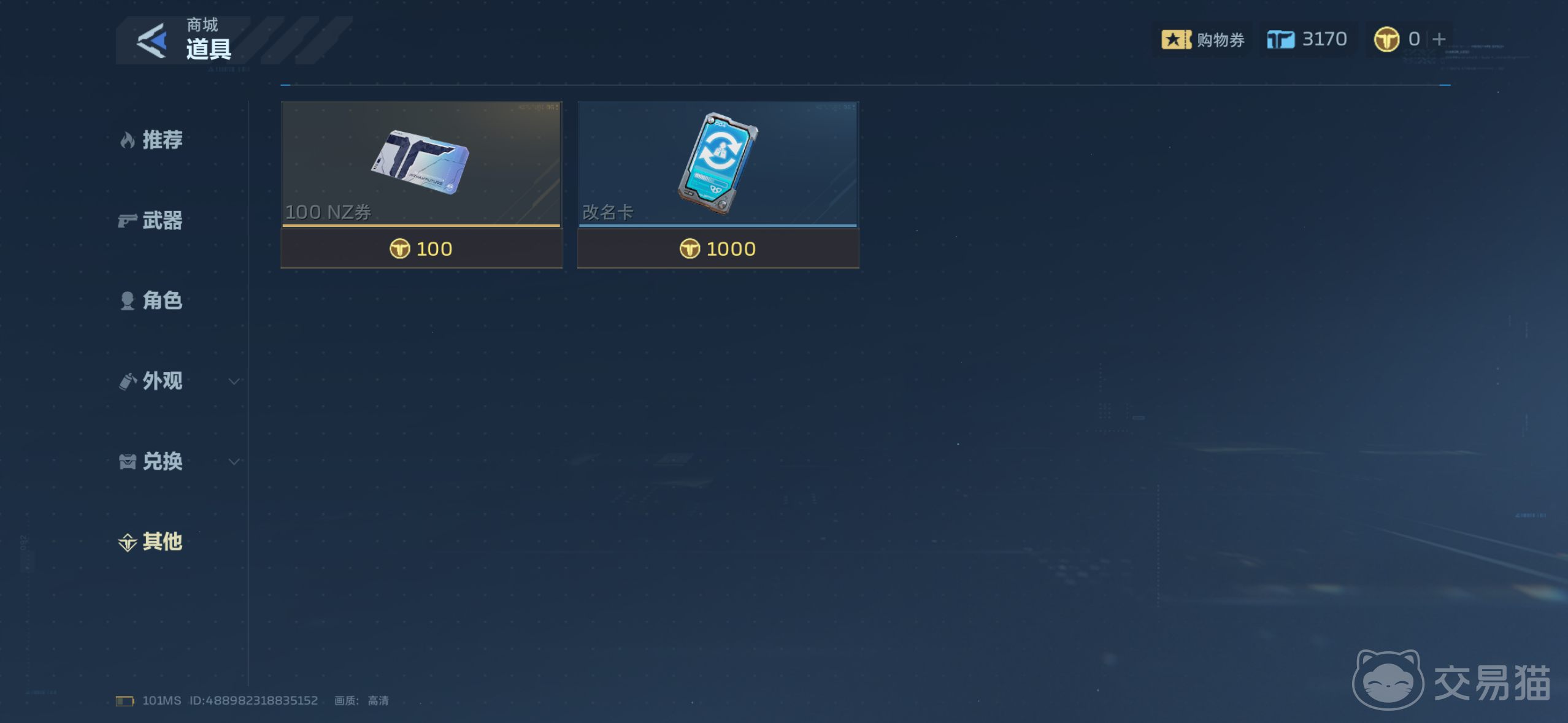This screenshot has height=723, width=1568.
Task: Open the 武器 shop category
Action: pyautogui.click(x=151, y=221)
